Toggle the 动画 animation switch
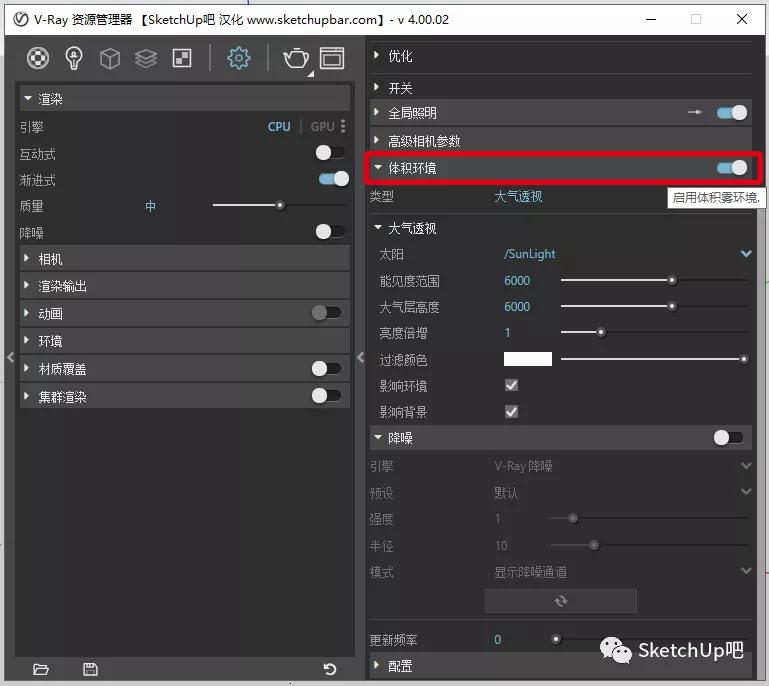Viewport: 769px width, 686px height. pos(327,312)
